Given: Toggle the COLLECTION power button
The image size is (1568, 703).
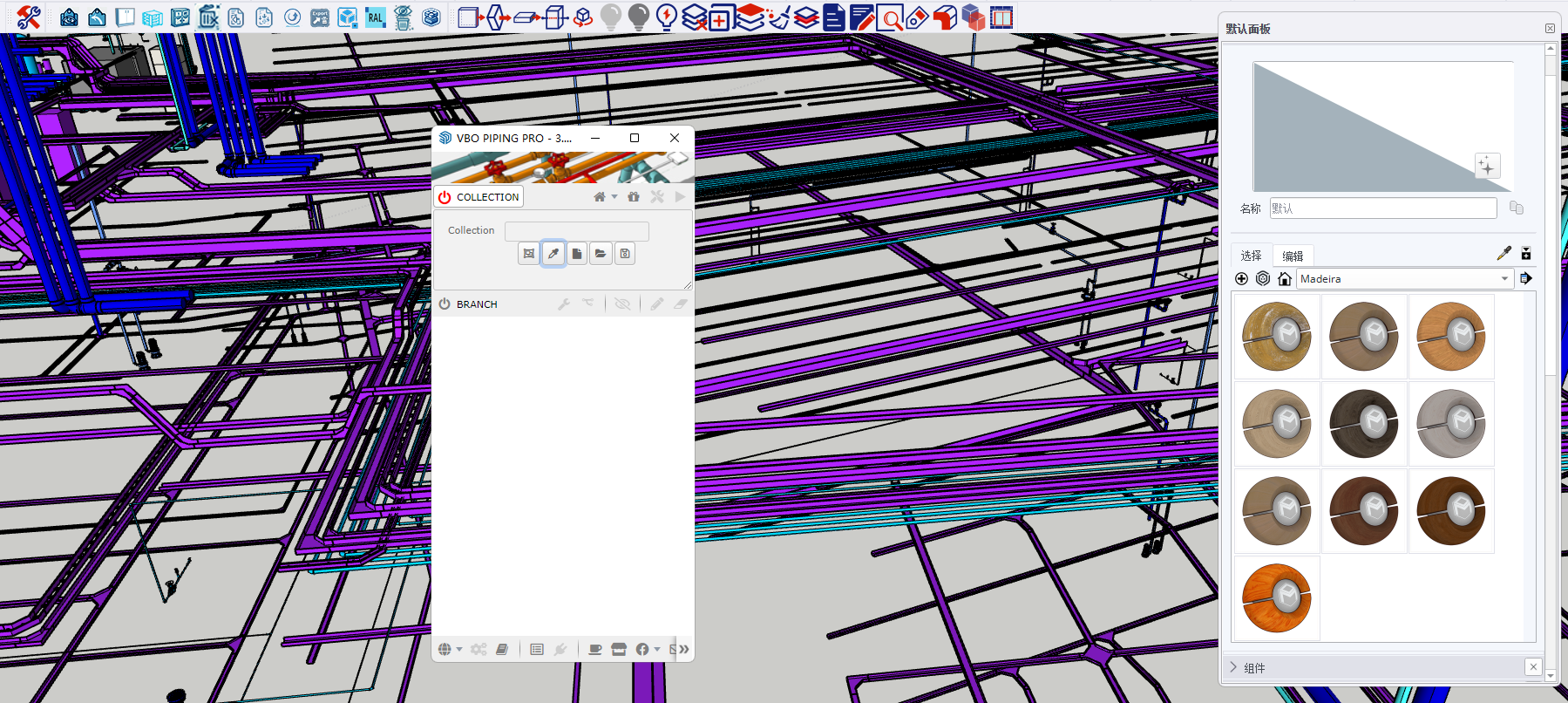Looking at the screenshot, I should (445, 197).
